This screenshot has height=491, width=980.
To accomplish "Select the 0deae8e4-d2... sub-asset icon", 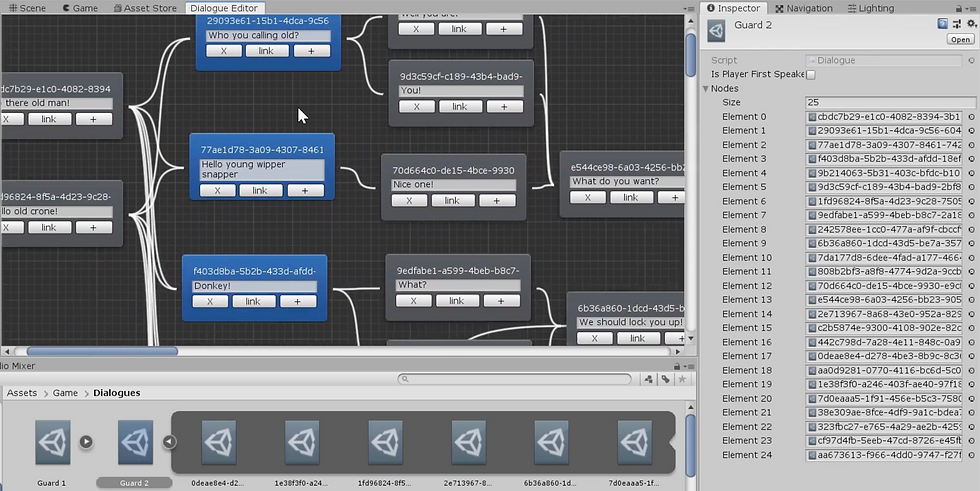I will click(219, 442).
